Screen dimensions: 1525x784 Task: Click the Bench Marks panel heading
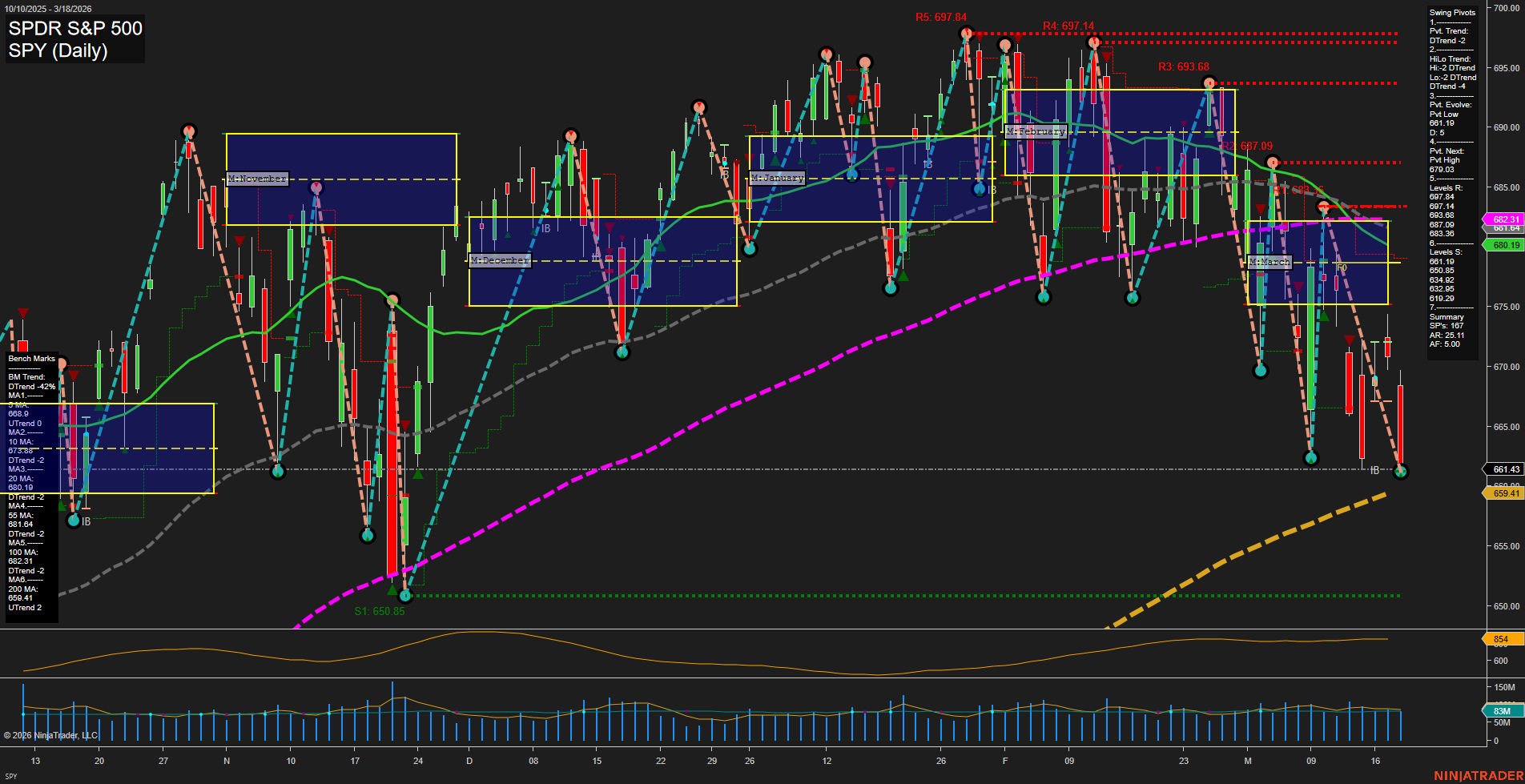pyautogui.click(x=32, y=359)
